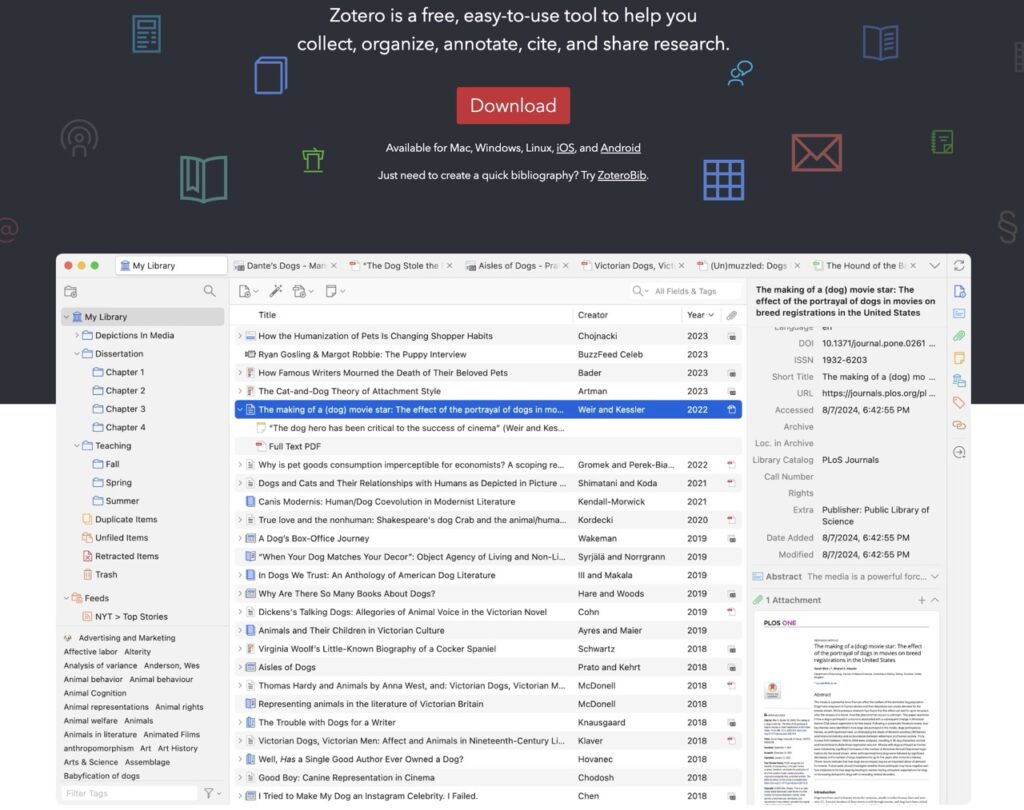Select the 'anthropomorphism' tag
1024x810 pixels.
[x=99, y=748]
